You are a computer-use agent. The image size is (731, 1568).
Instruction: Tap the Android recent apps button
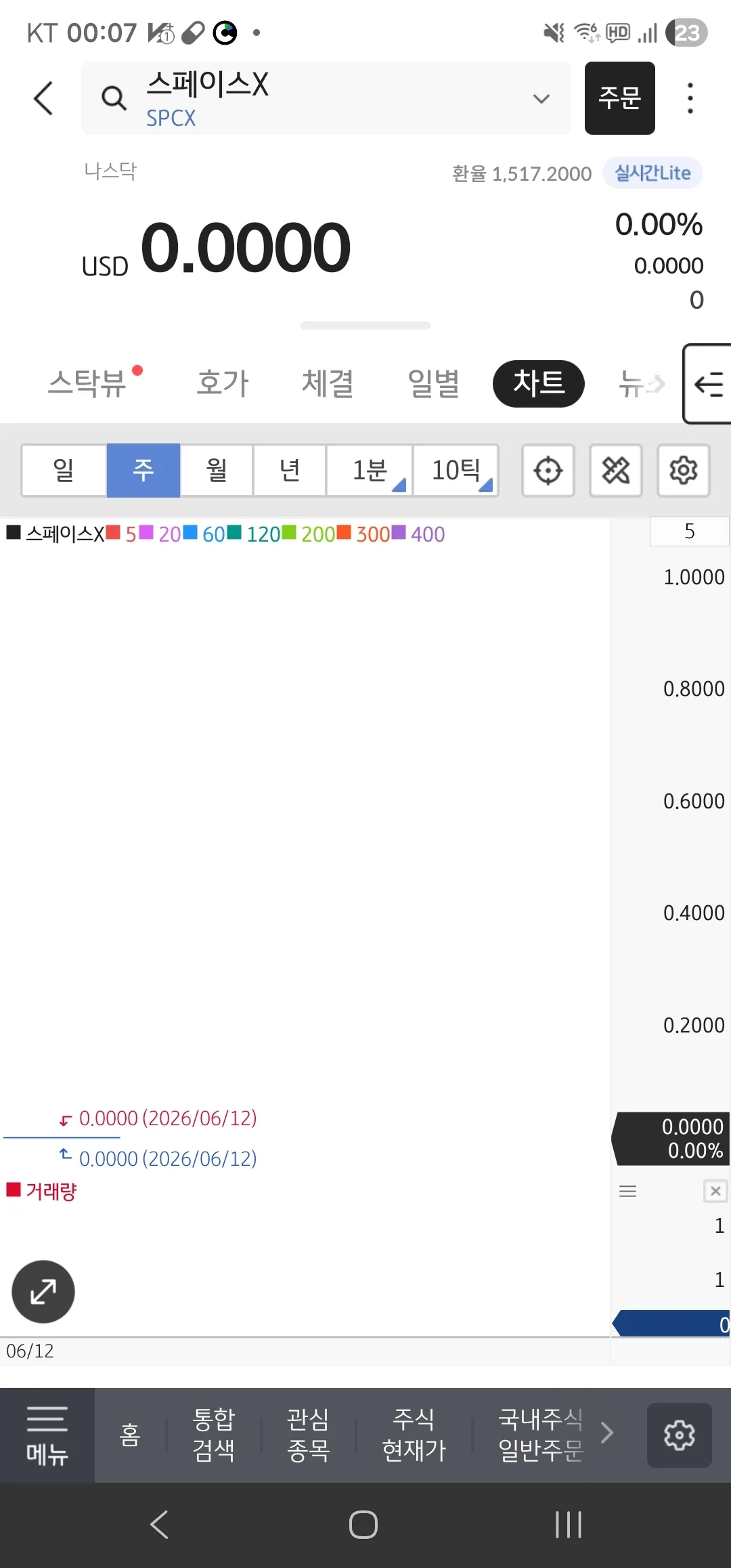coord(569,1525)
